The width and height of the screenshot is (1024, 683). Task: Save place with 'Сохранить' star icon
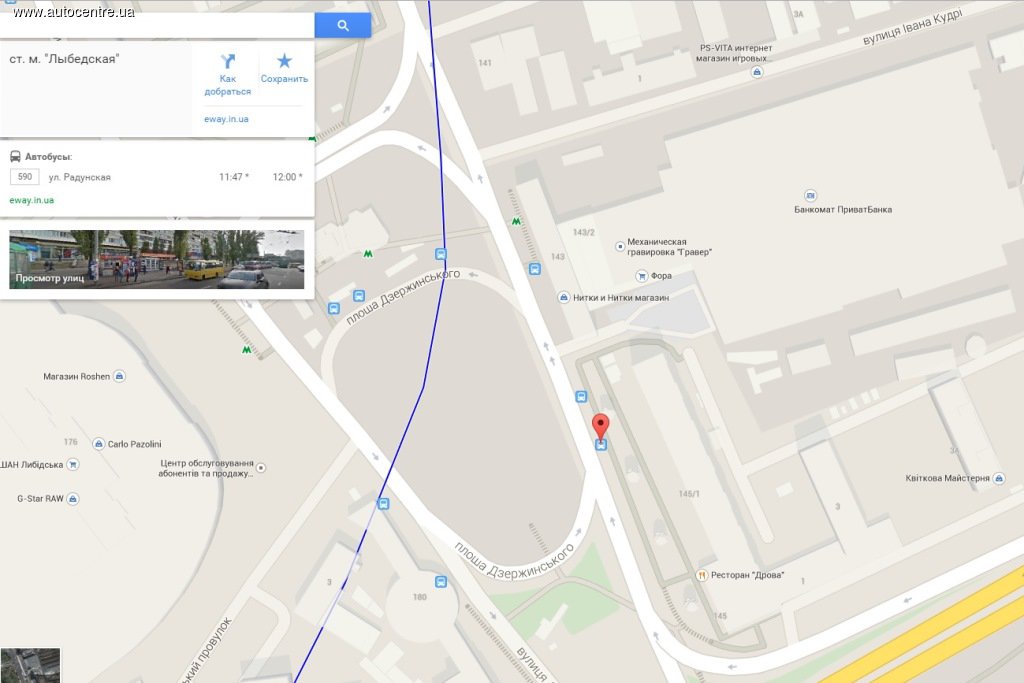click(284, 61)
